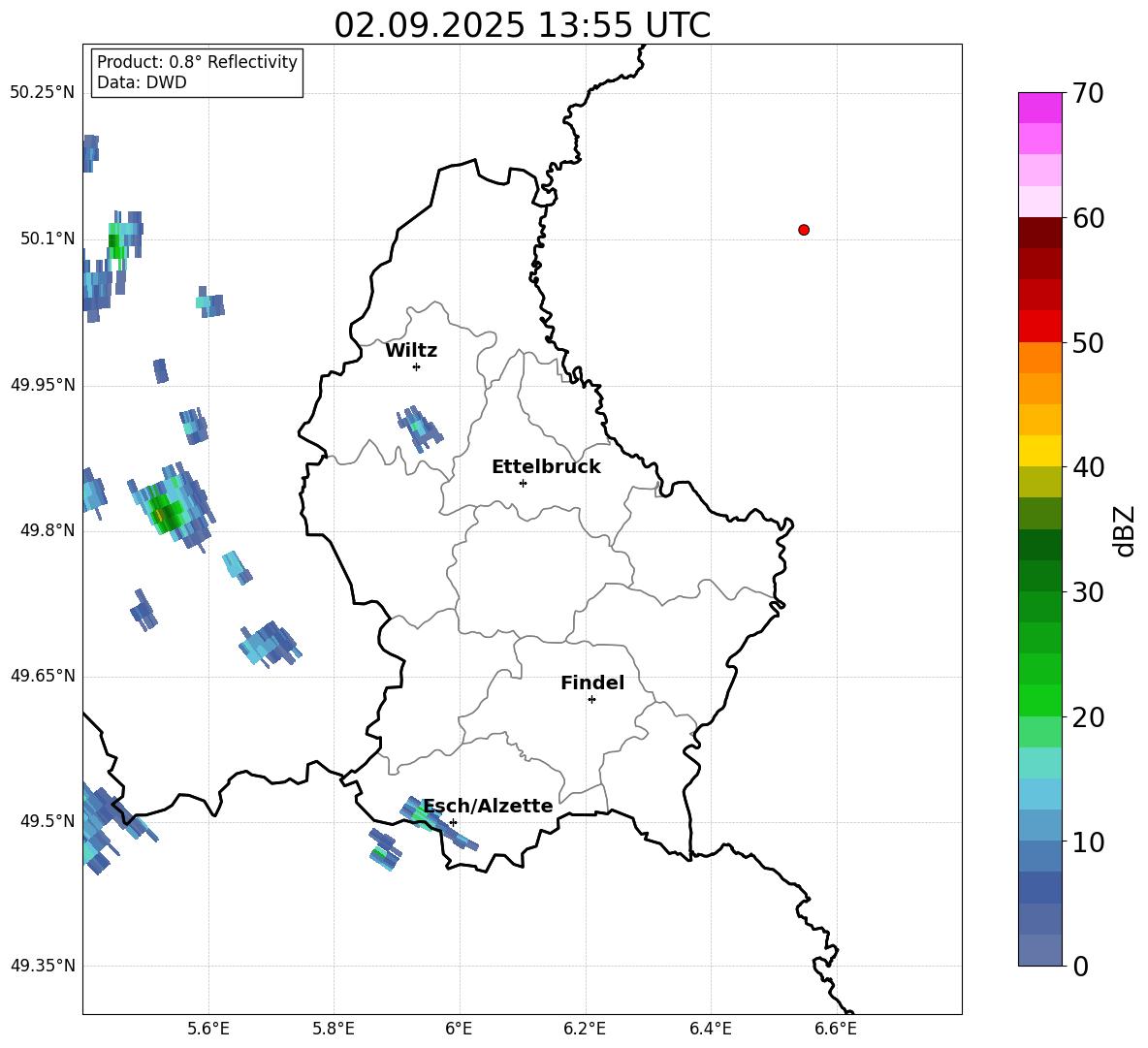Click the 6°E longitude label

click(x=459, y=1029)
